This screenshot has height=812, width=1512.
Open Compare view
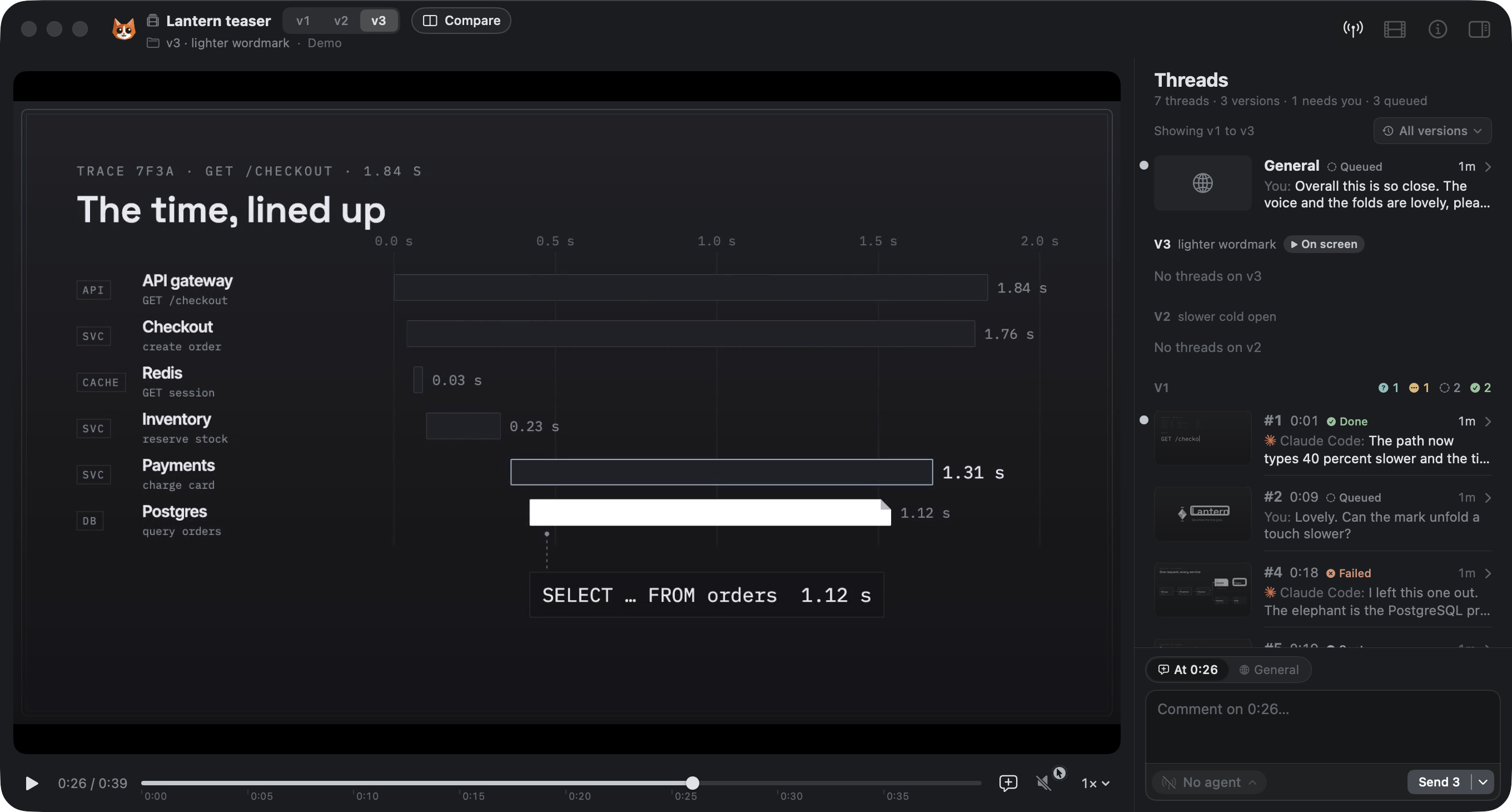[x=461, y=21]
